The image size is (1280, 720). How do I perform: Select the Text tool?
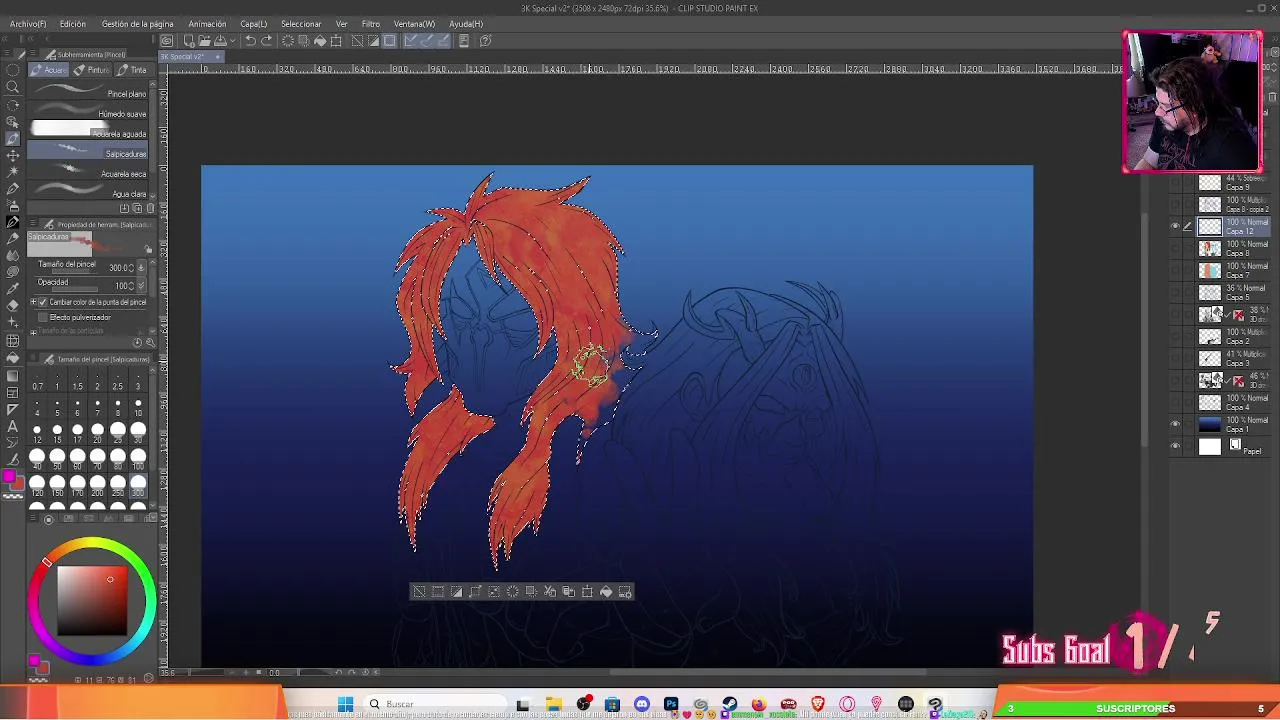pyautogui.click(x=13, y=426)
